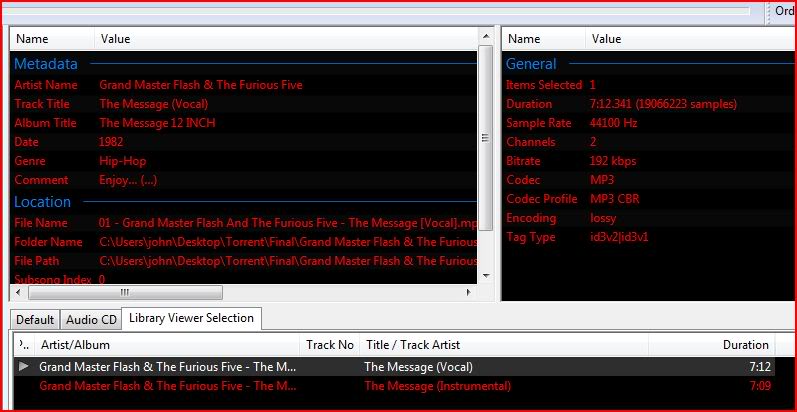Click the vertical scrollbar down arrow
Viewport: 797px width, 412px height.
[x=487, y=276]
